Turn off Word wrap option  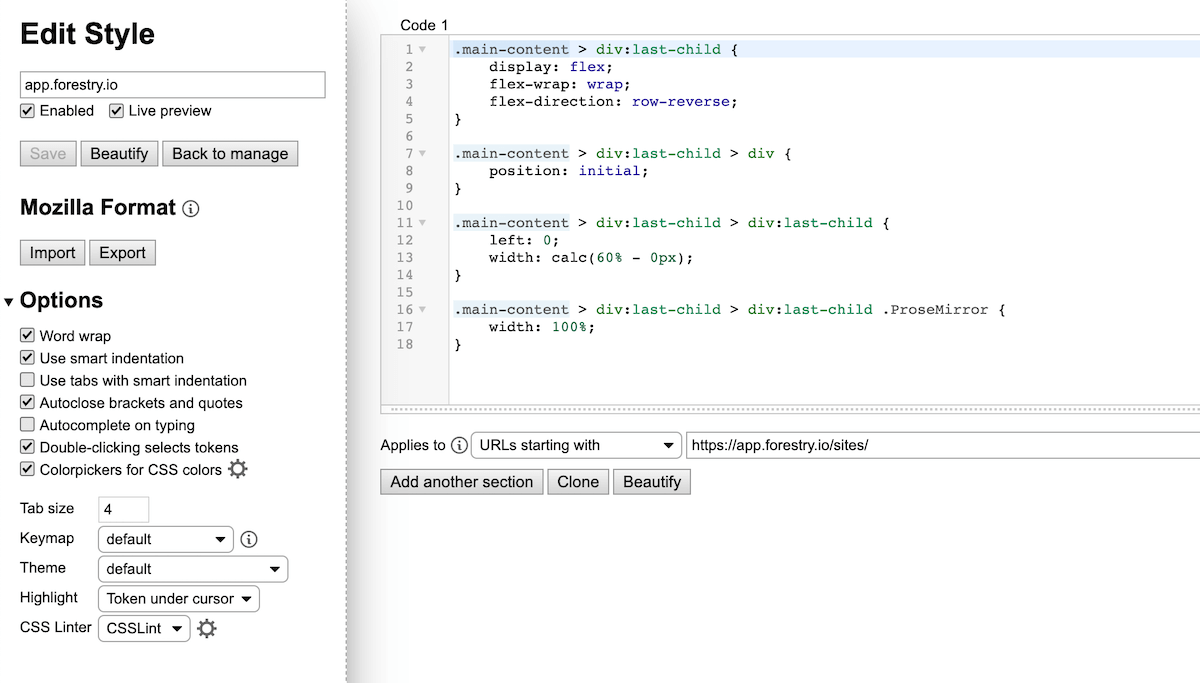pos(27,336)
